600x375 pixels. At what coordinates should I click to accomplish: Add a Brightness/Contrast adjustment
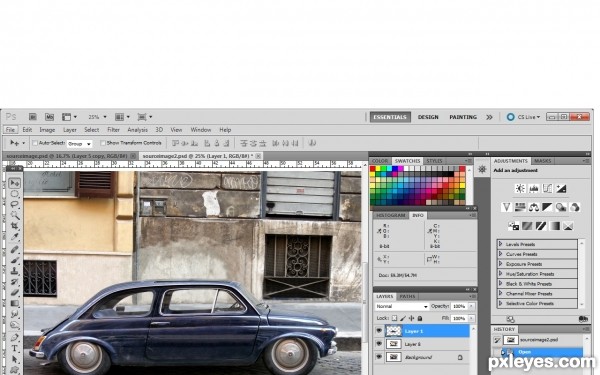(x=520, y=188)
